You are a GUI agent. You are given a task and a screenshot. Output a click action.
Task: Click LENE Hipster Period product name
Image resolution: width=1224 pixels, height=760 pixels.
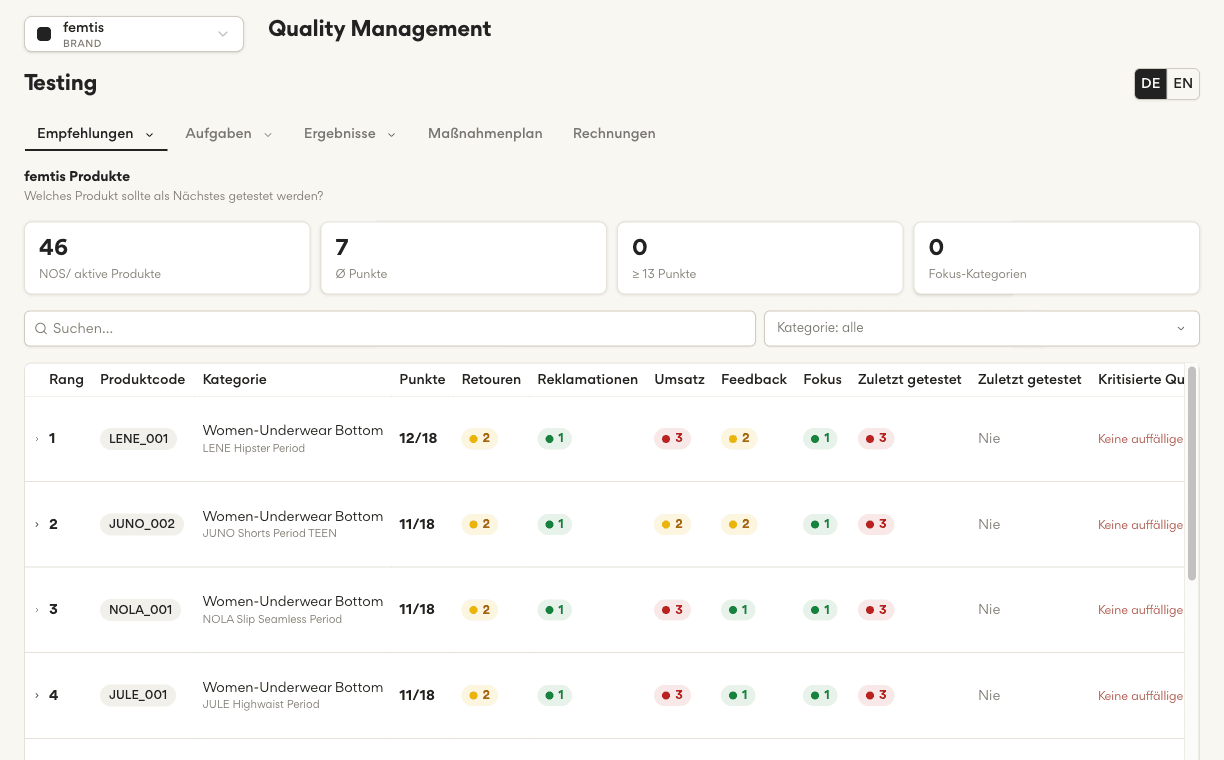click(254, 449)
